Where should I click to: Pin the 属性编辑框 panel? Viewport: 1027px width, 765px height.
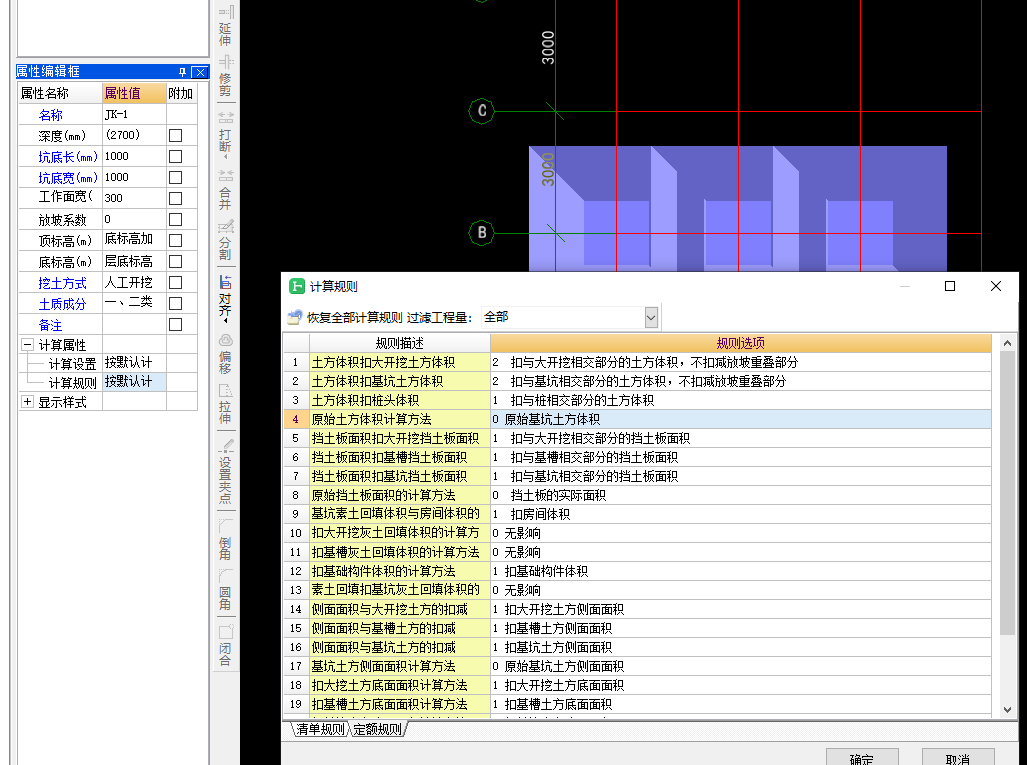183,72
